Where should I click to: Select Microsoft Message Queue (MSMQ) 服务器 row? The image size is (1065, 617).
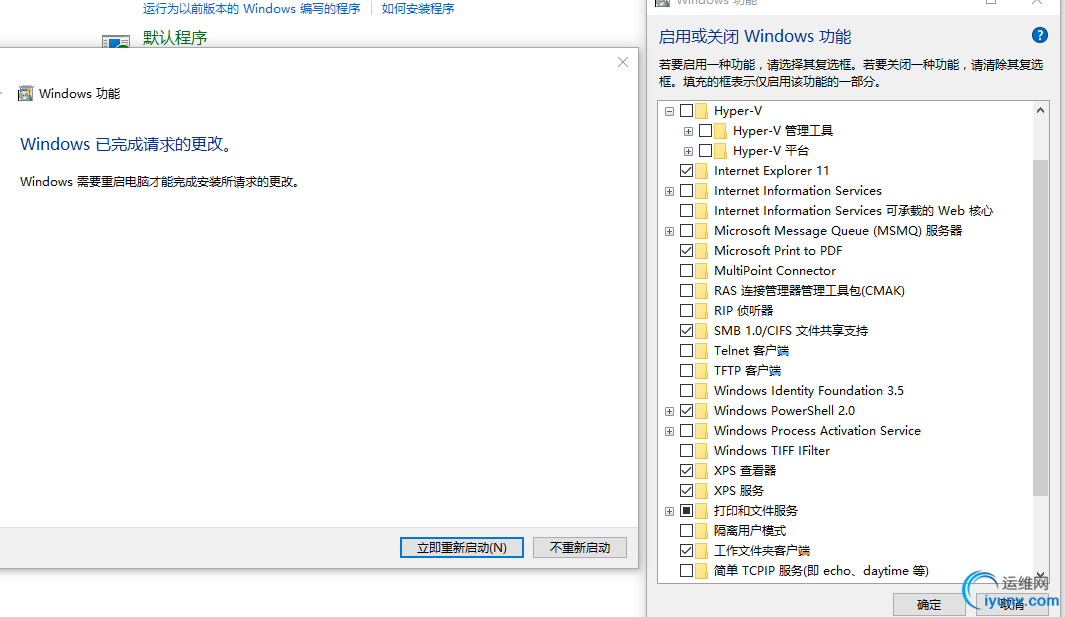point(837,230)
